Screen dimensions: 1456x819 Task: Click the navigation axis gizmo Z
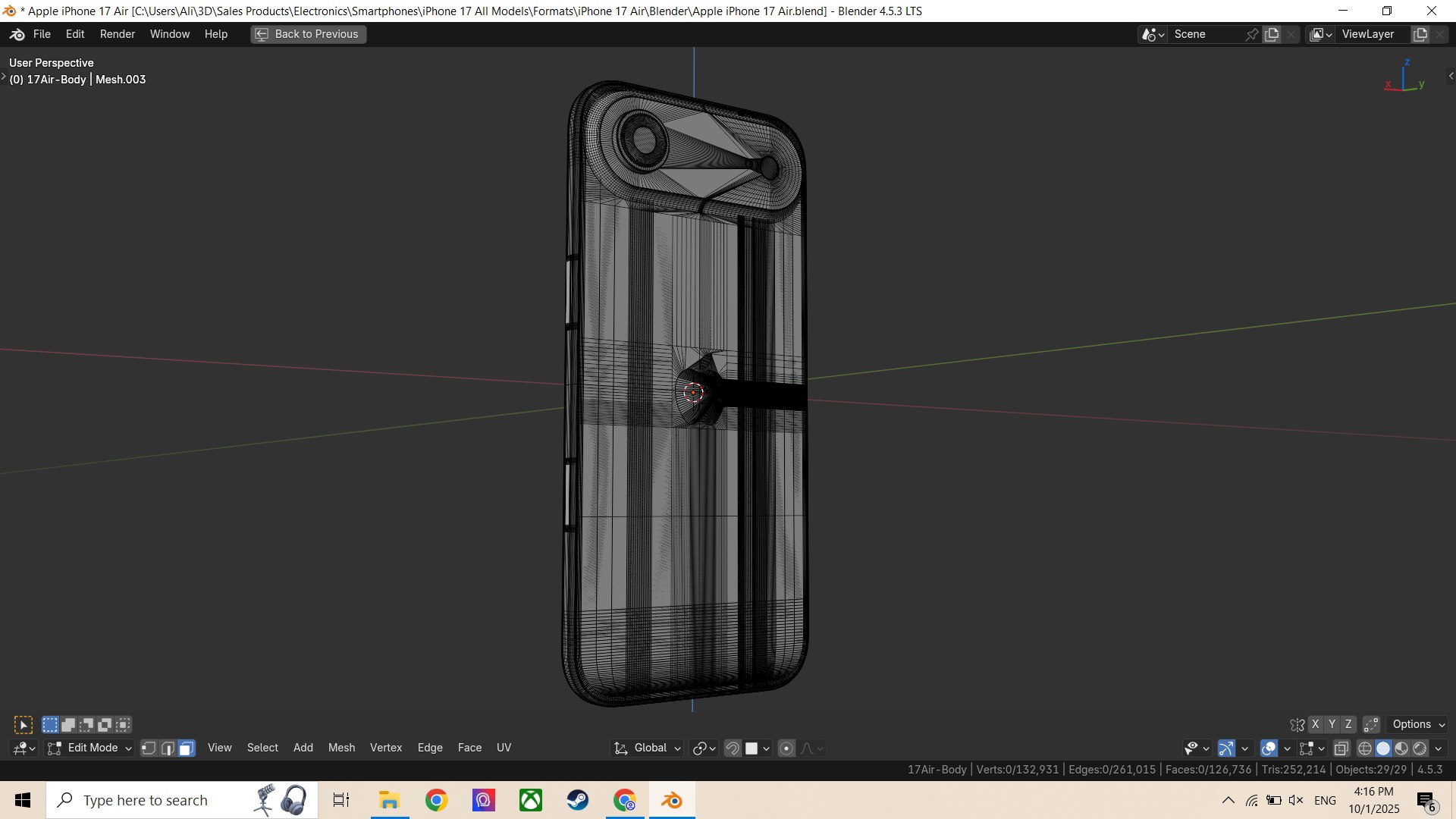[x=1407, y=63]
